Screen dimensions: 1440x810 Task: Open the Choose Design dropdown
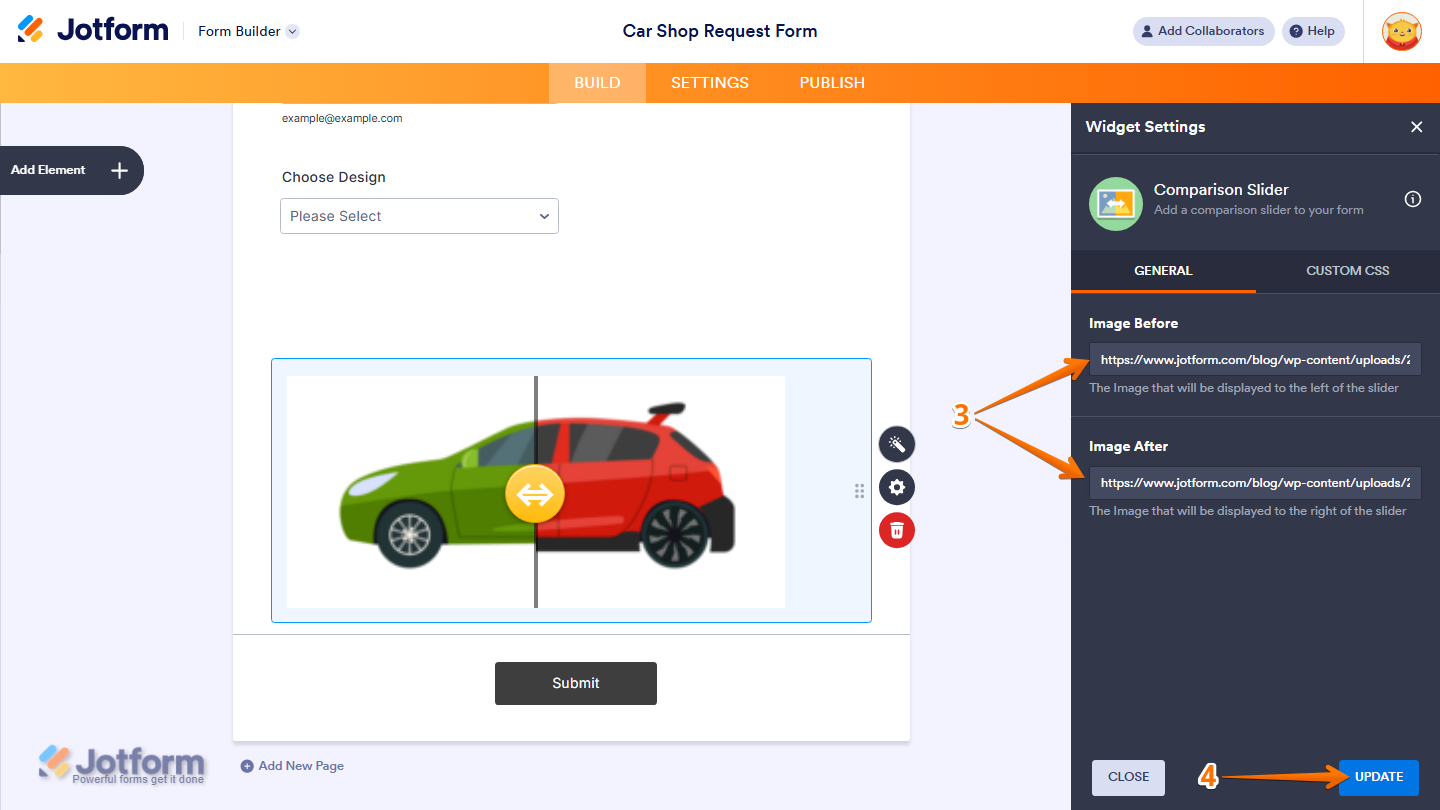coord(419,216)
